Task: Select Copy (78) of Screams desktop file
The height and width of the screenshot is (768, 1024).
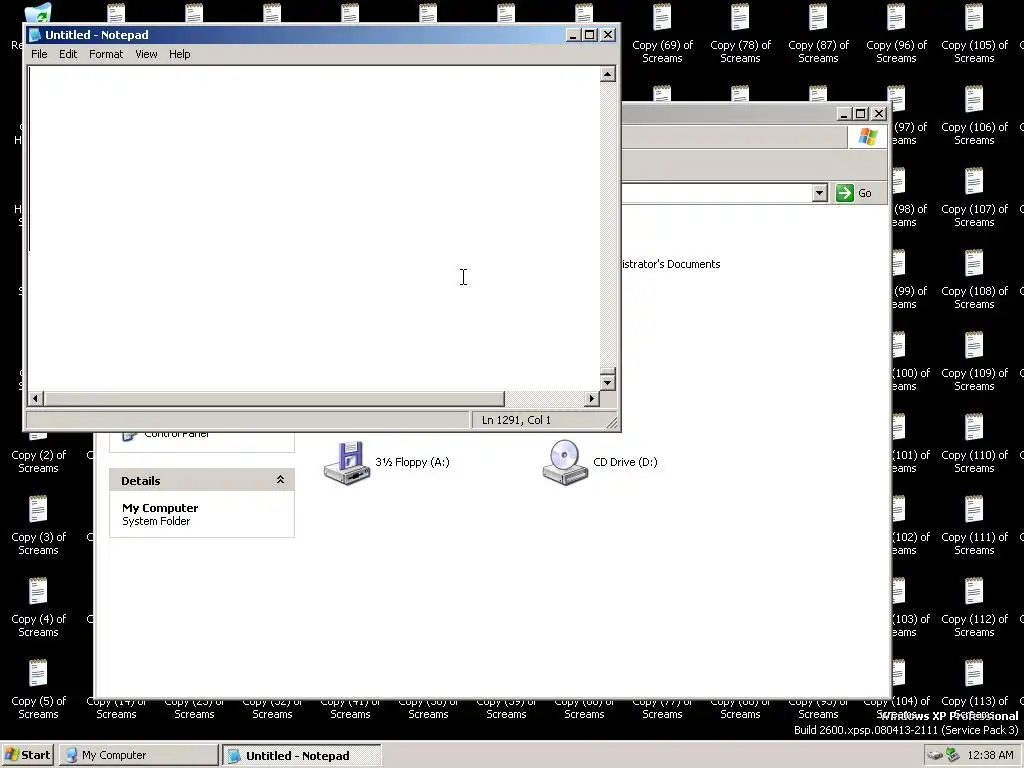Action: click(x=740, y=33)
